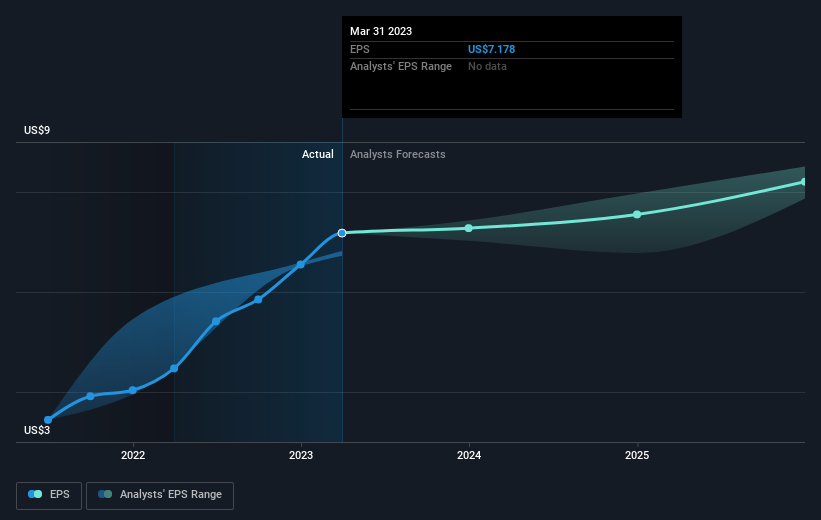Toggle the Analysts' EPS Range legend
Screen dimensions: 821x520
160,494
